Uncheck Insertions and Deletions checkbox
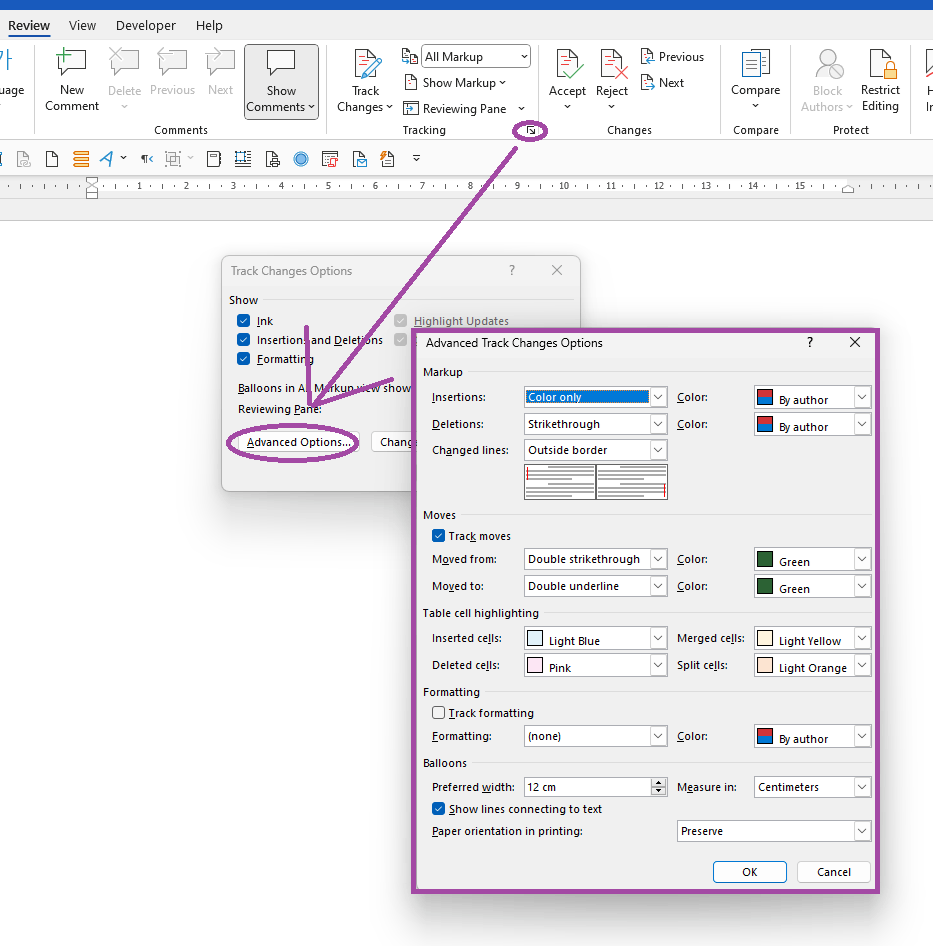This screenshot has height=946, width=933. 243,340
